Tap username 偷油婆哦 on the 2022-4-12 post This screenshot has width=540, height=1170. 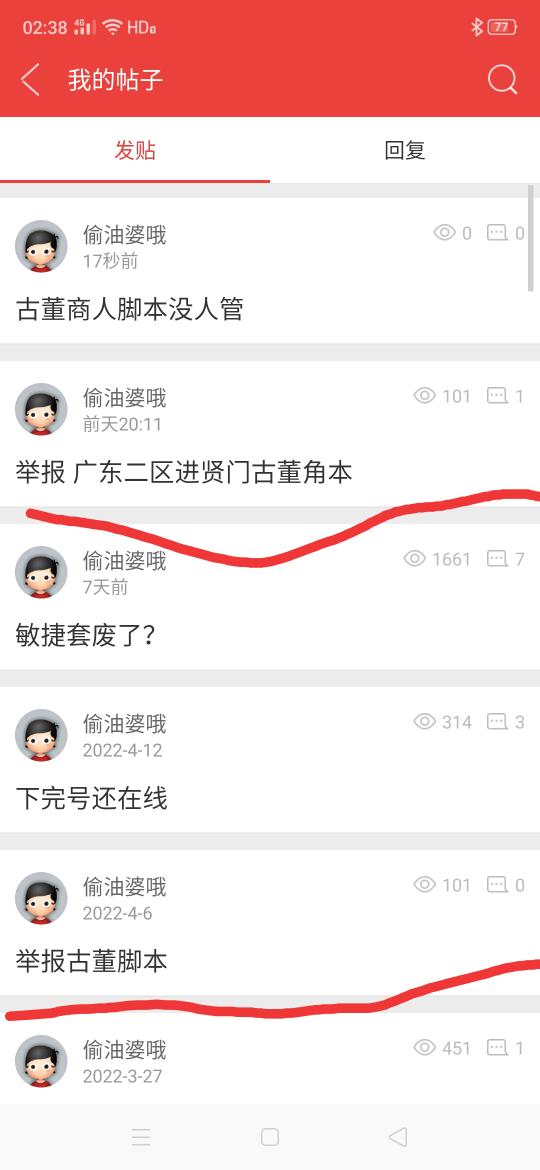(x=125, y=723)
